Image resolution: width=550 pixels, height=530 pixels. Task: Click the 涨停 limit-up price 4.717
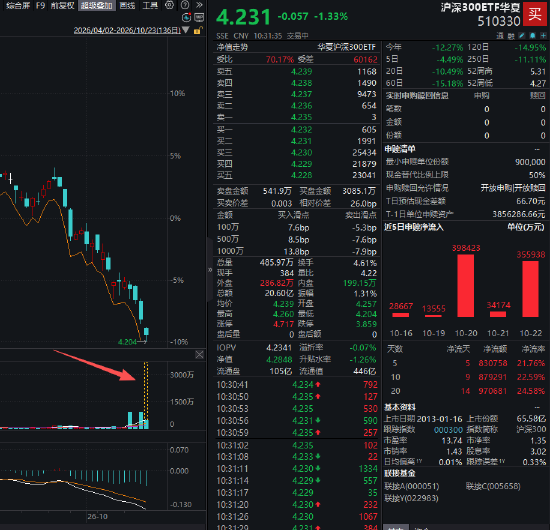tap(283, 324)
